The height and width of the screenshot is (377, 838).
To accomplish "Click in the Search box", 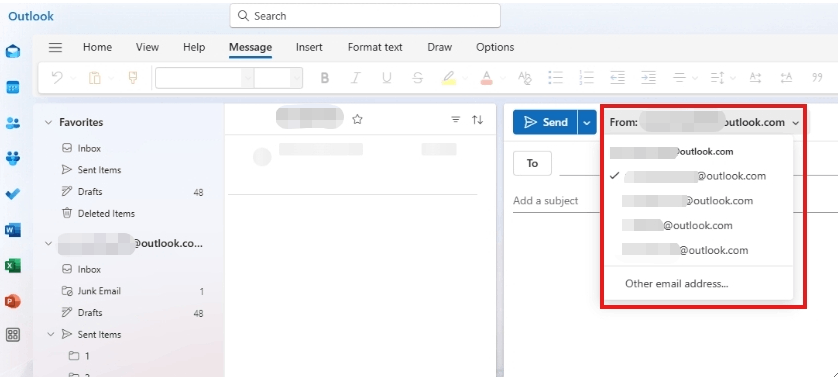I will tap(365, 16).
